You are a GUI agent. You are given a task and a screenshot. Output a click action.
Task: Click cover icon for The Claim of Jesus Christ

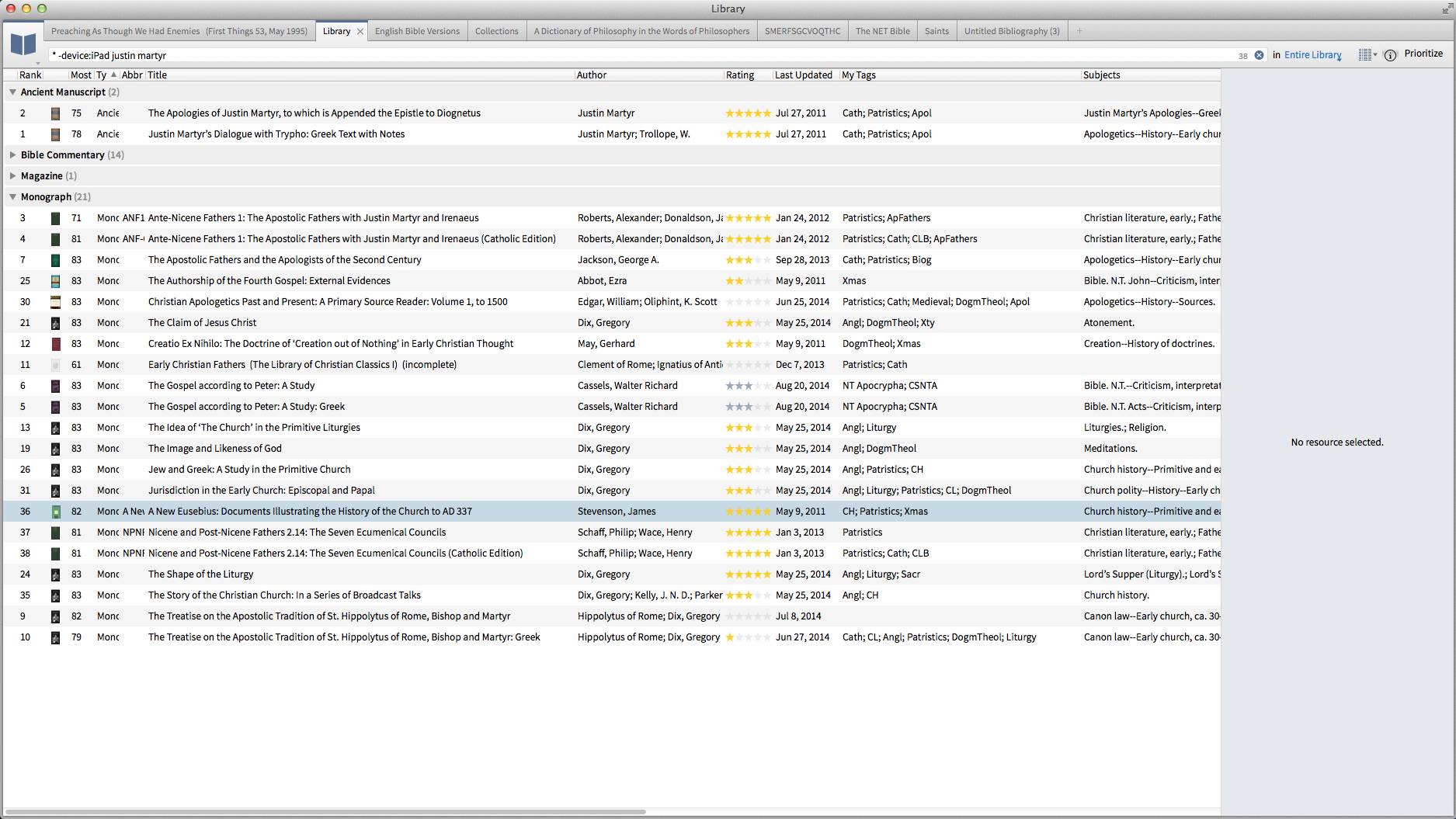55,323
